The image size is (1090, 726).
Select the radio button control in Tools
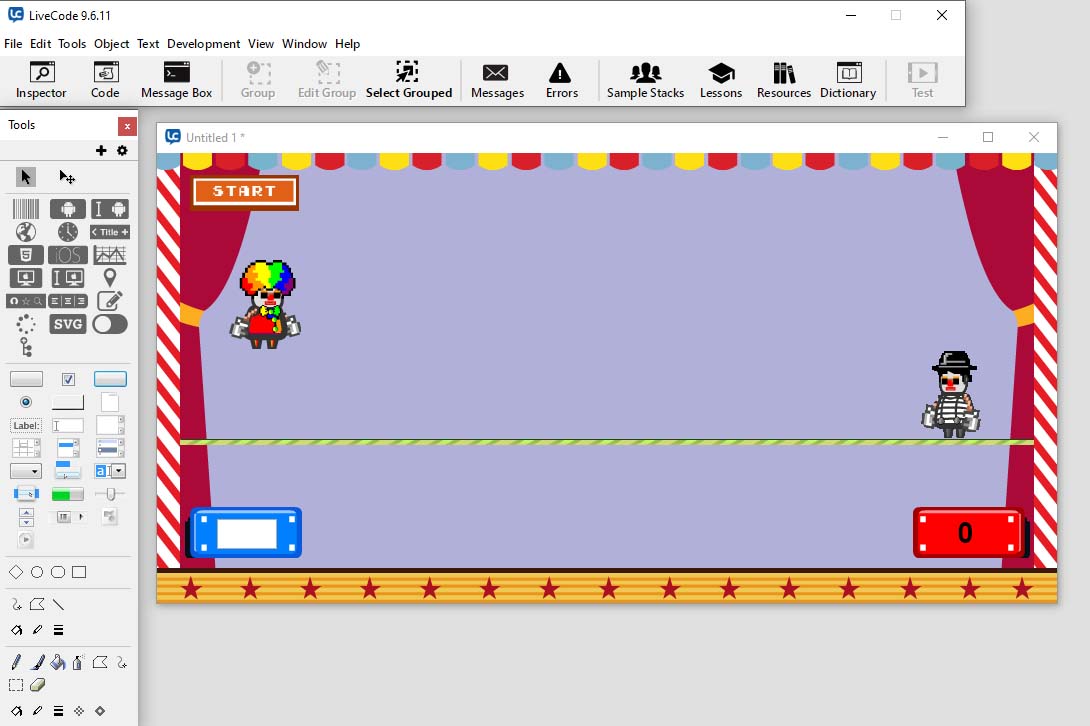pos(26,402)
